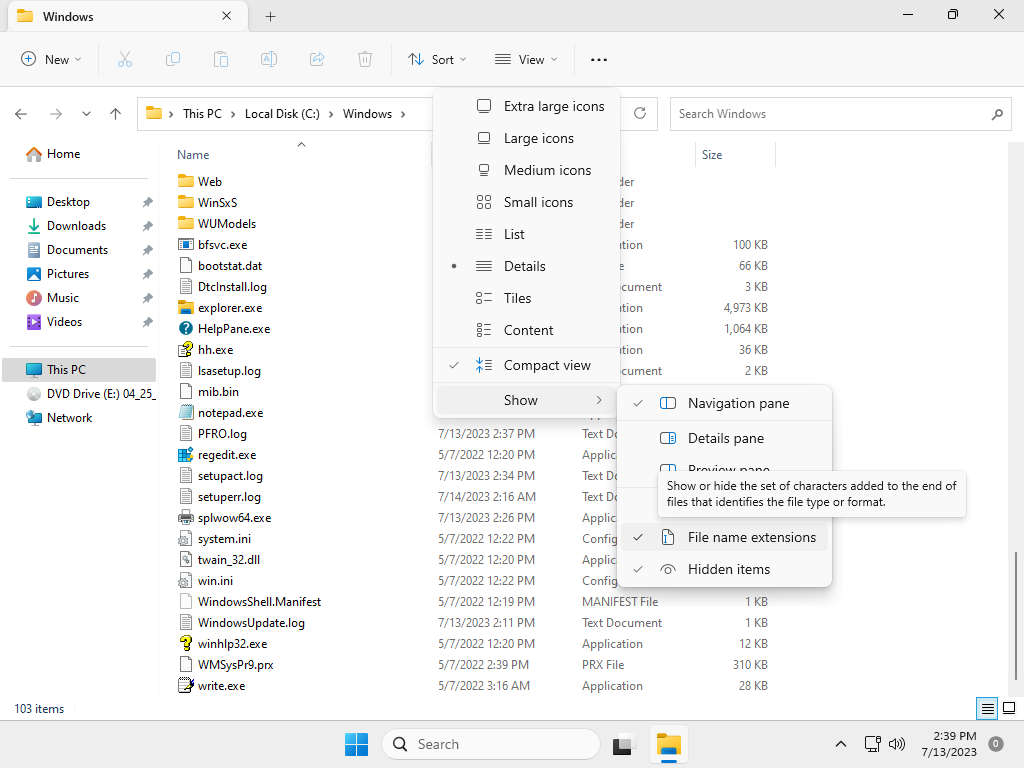Show hidden tray icons chevron

coord(840,744)
